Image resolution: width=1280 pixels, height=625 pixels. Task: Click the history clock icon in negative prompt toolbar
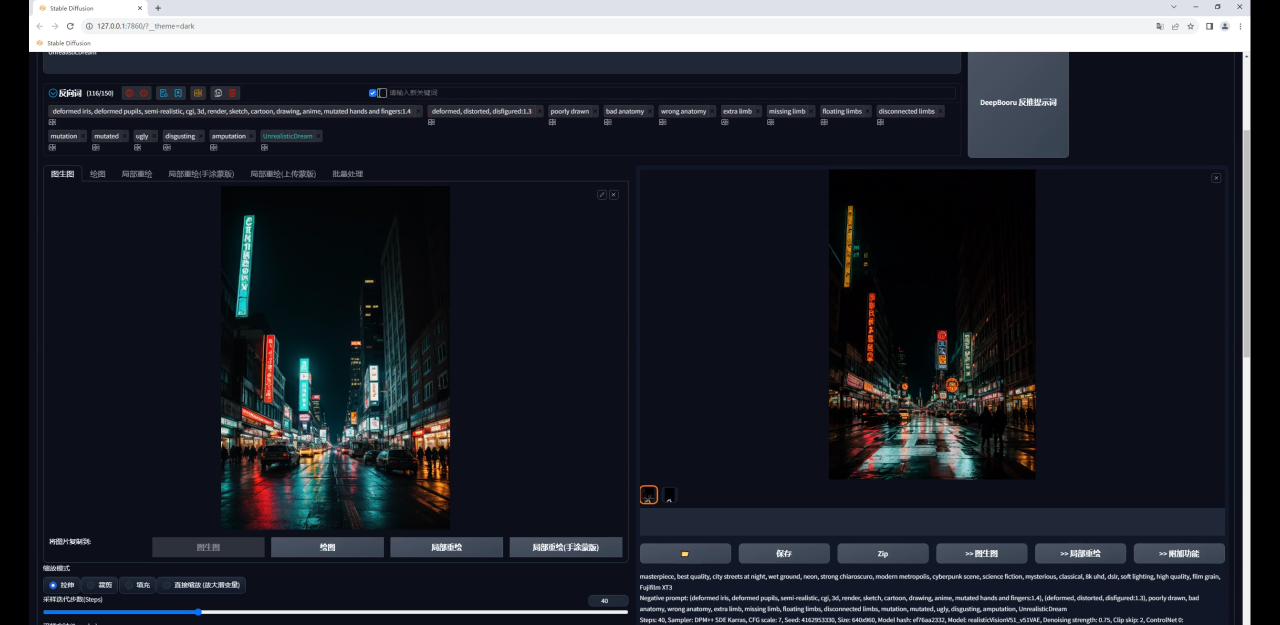coord(218,93)
